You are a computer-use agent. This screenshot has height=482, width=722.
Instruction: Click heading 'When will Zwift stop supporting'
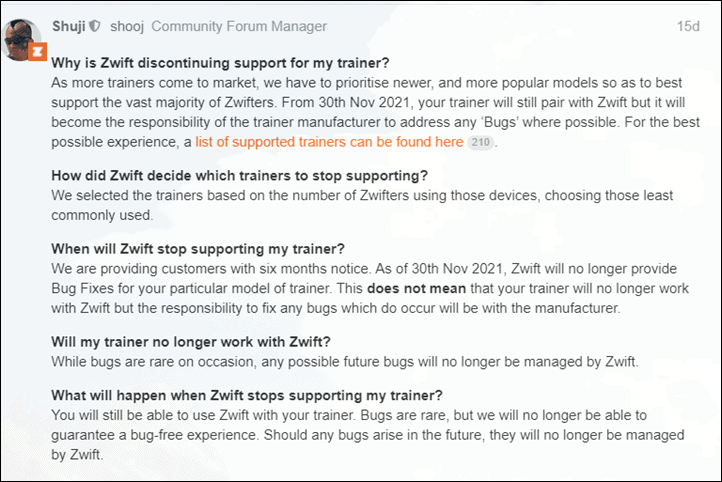[x=198, y=249]
